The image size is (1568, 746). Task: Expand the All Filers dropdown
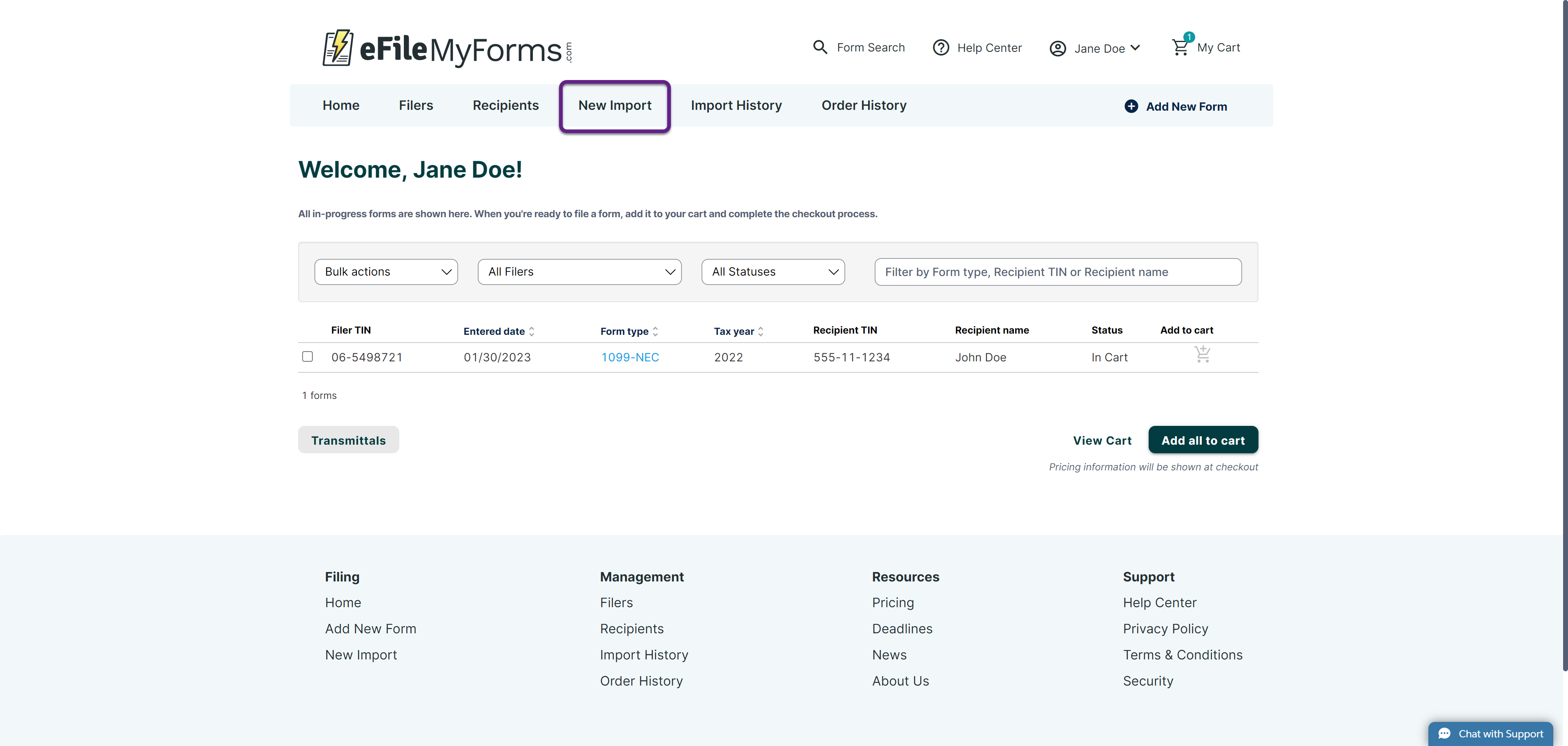pyautogui.click(x=579, y=272)
